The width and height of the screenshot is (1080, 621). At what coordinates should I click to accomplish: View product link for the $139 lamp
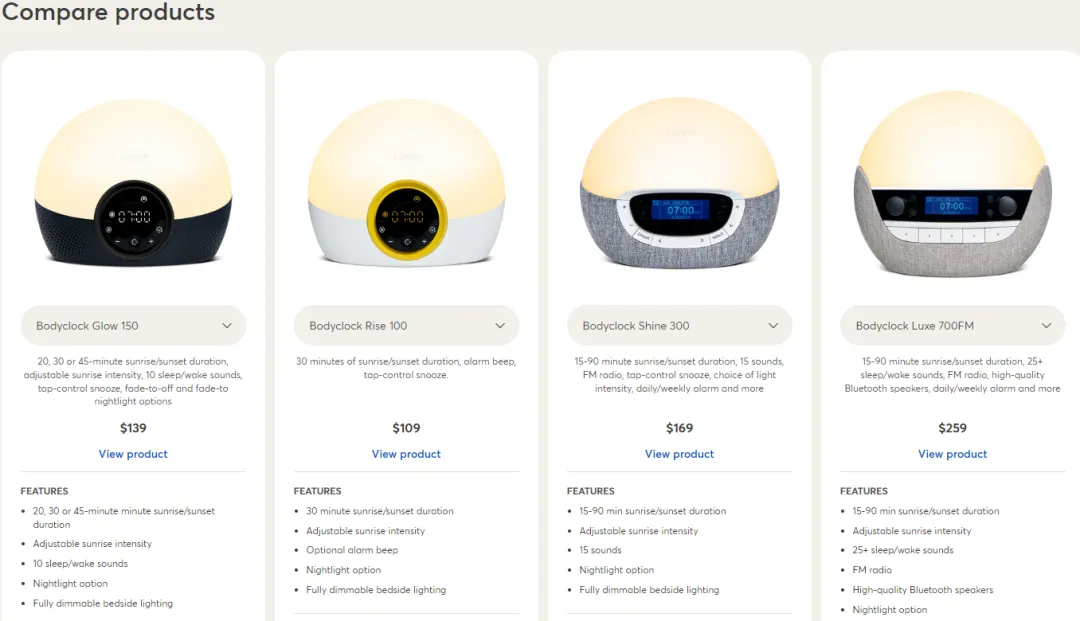tap(133, 454)
